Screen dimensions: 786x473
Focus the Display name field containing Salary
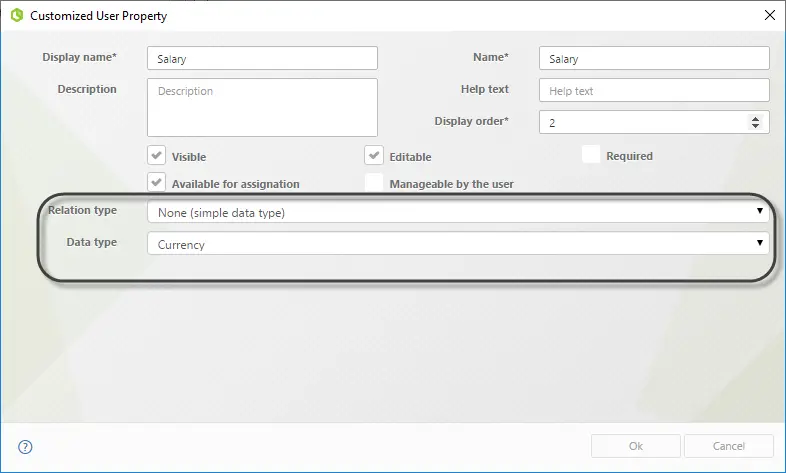tap(262, 58)
